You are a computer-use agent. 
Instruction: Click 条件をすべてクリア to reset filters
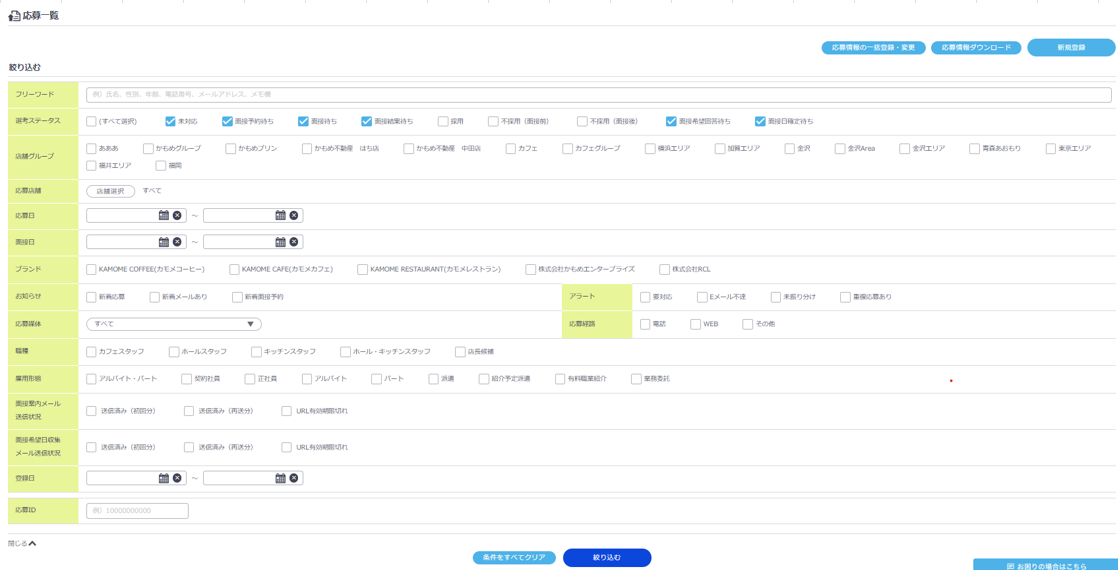point(514,557)
